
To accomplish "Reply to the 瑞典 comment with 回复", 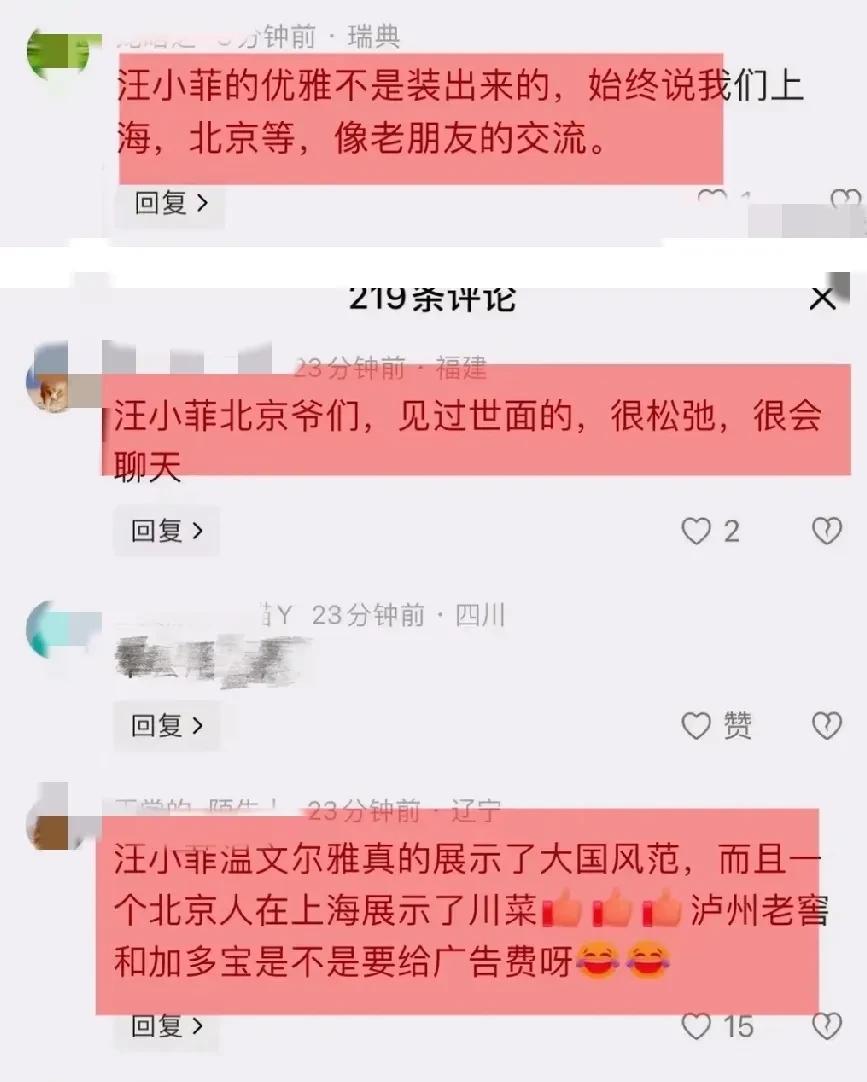I will coord(171,203).
